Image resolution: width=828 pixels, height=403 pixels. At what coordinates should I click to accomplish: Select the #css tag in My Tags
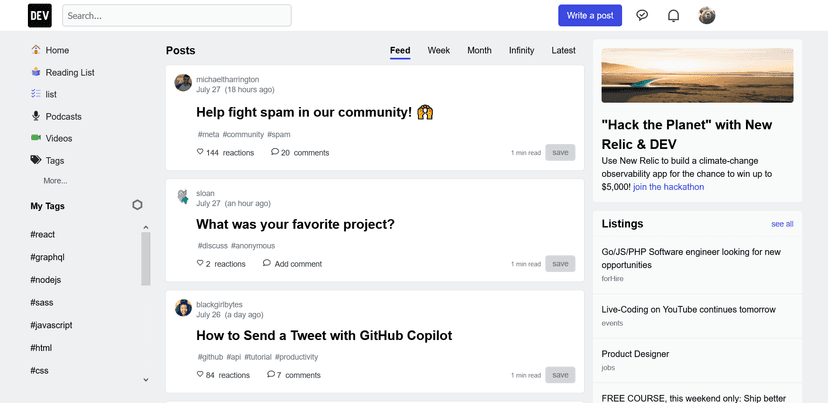[x=40, y=371]
